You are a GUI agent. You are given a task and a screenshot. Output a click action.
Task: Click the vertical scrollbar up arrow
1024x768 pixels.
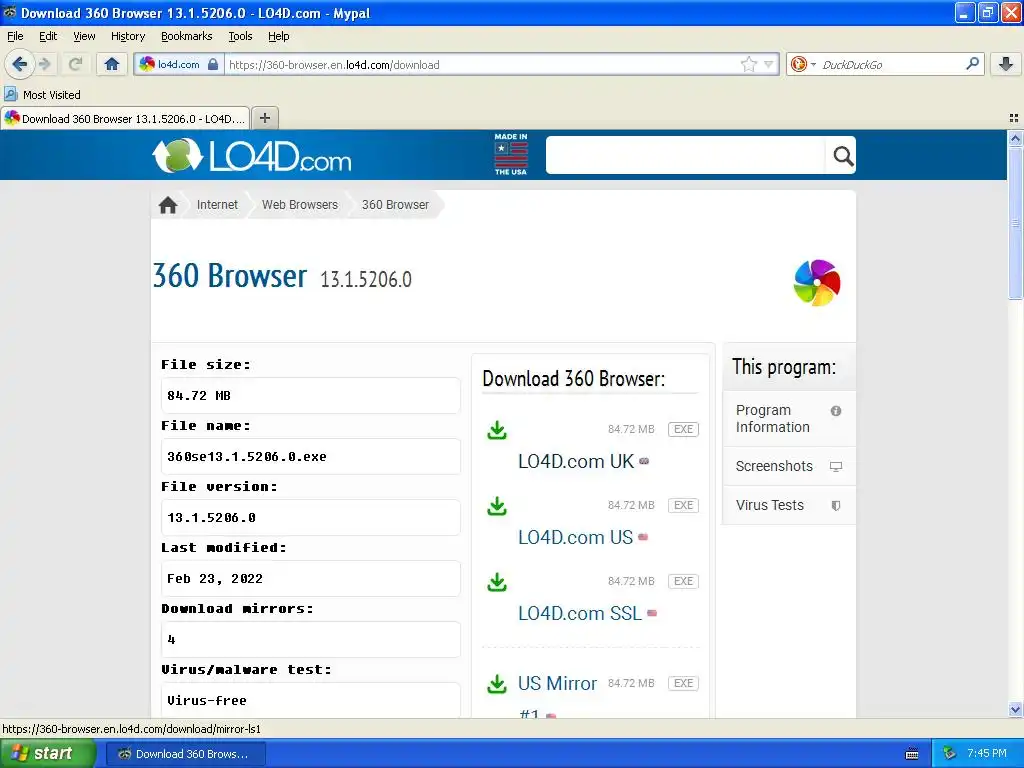pyautogui.click(x=1015, y=138)
